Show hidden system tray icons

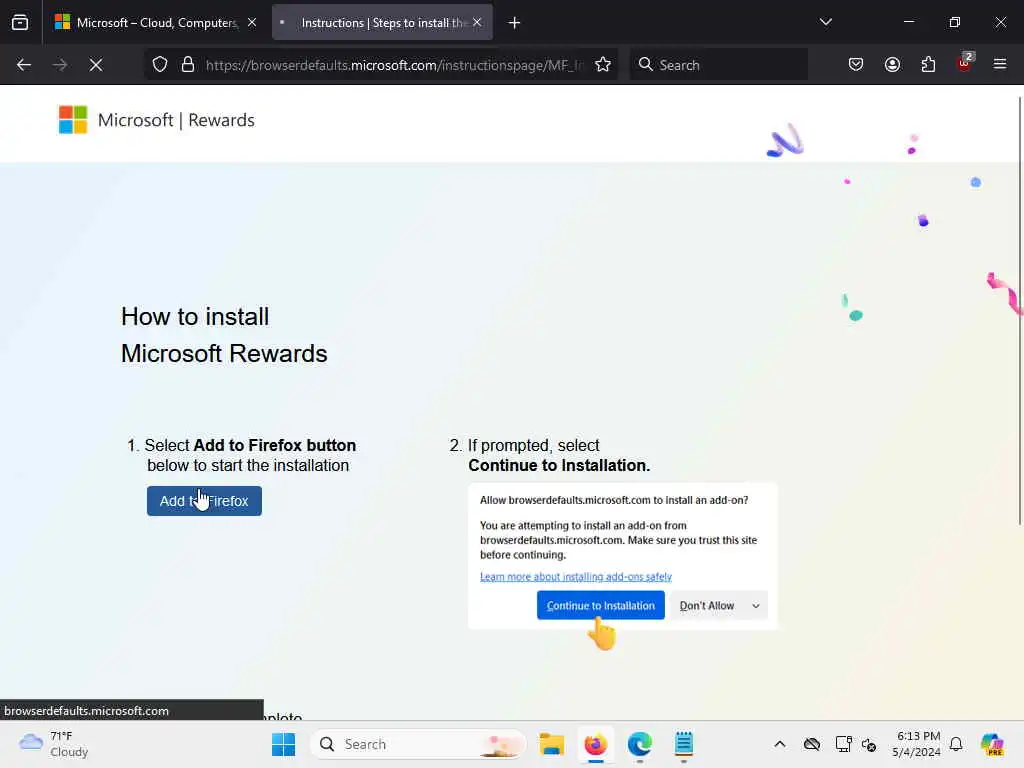point(780,744)
